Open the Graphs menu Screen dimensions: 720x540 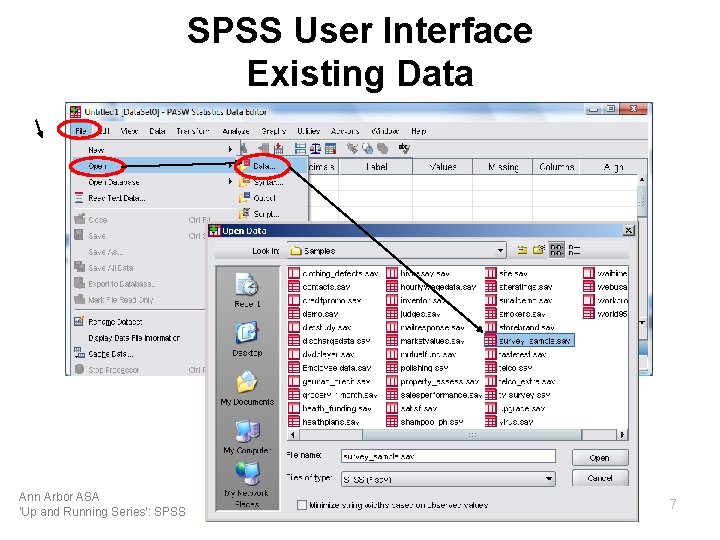click(x=274, y=131)
